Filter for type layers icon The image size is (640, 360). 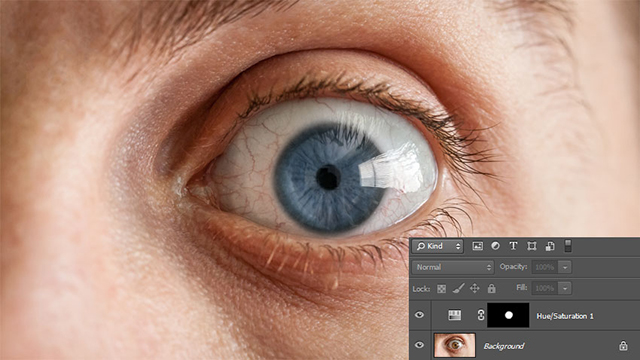[513, 246]
